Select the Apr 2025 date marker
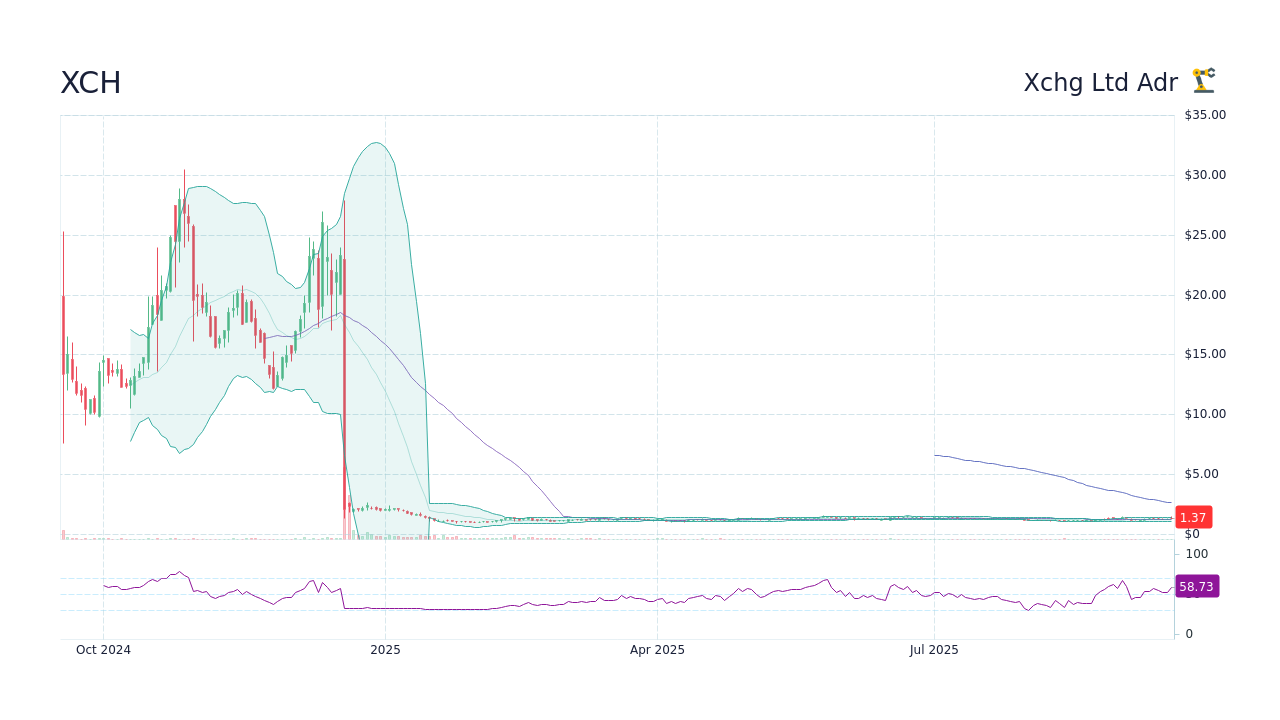This screenshot has width=1280, height=720. [657, 650]
